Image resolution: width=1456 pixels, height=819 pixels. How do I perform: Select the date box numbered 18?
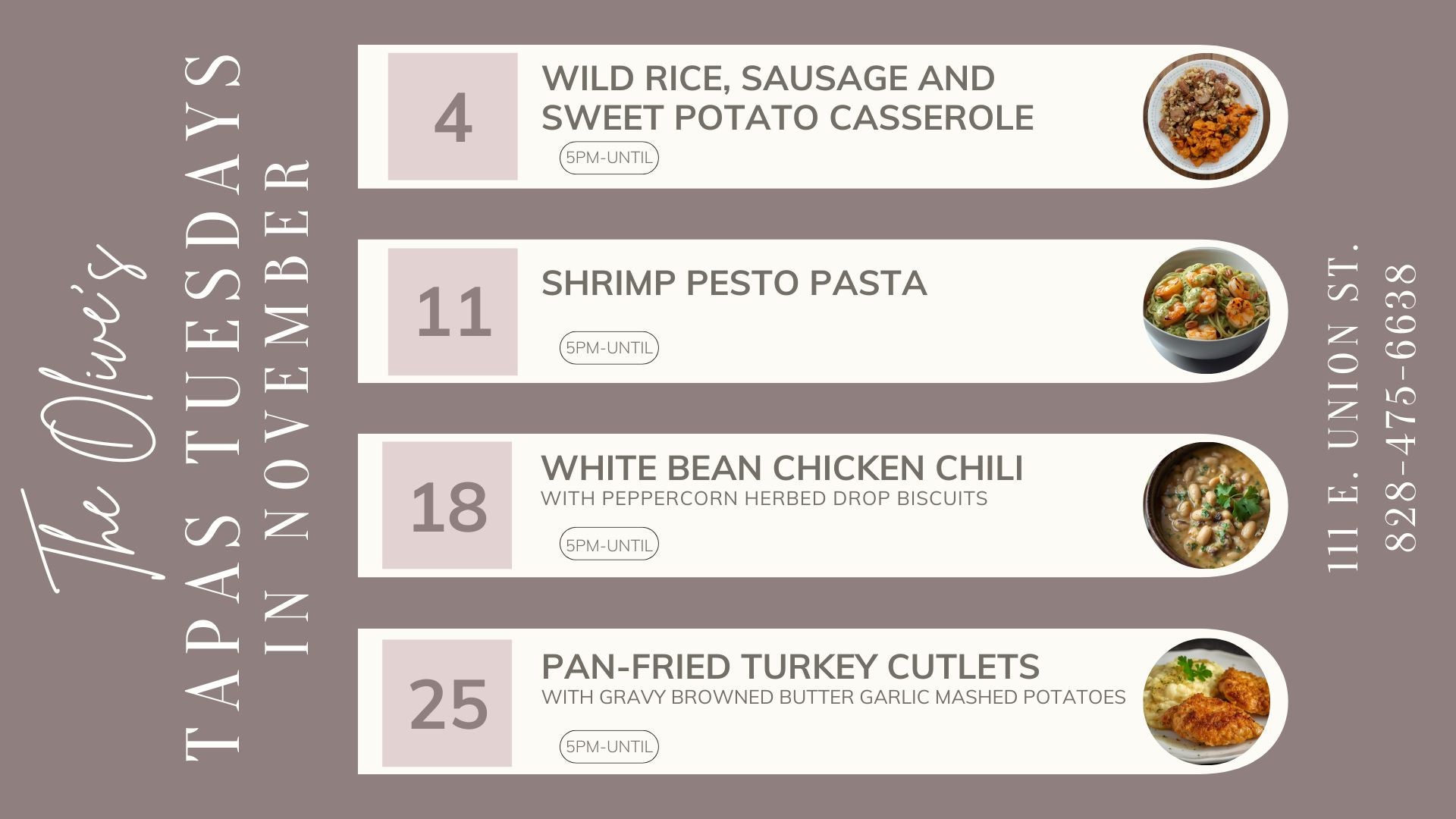click(447, 506)
